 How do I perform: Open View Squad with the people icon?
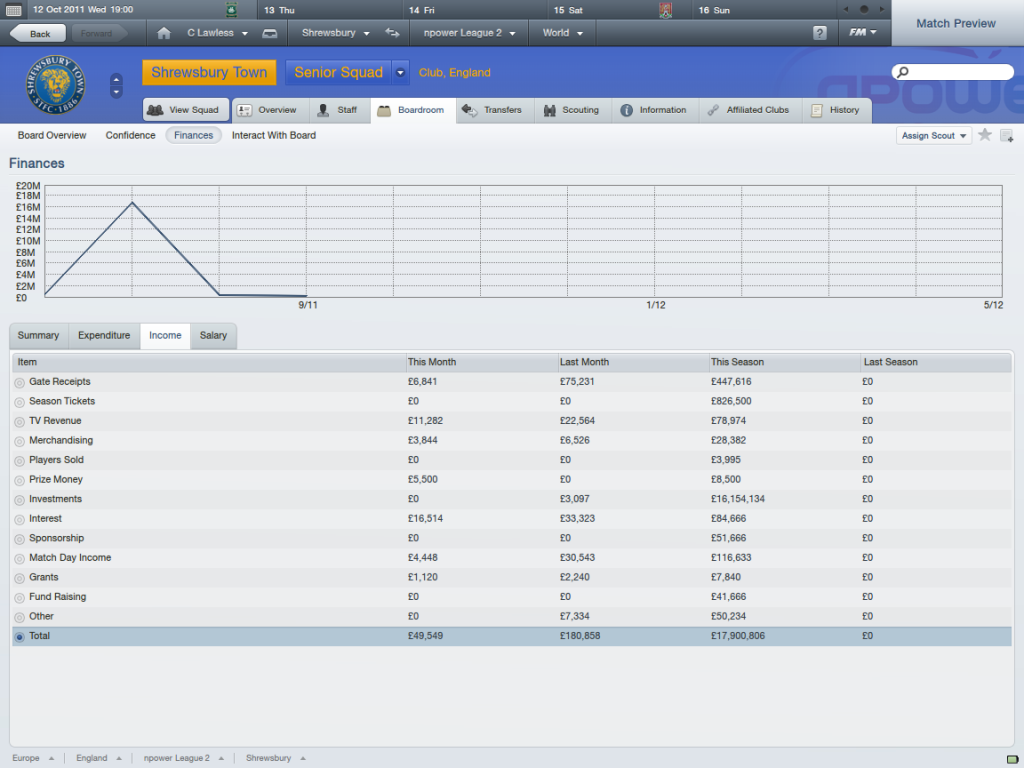click(186, 110)
